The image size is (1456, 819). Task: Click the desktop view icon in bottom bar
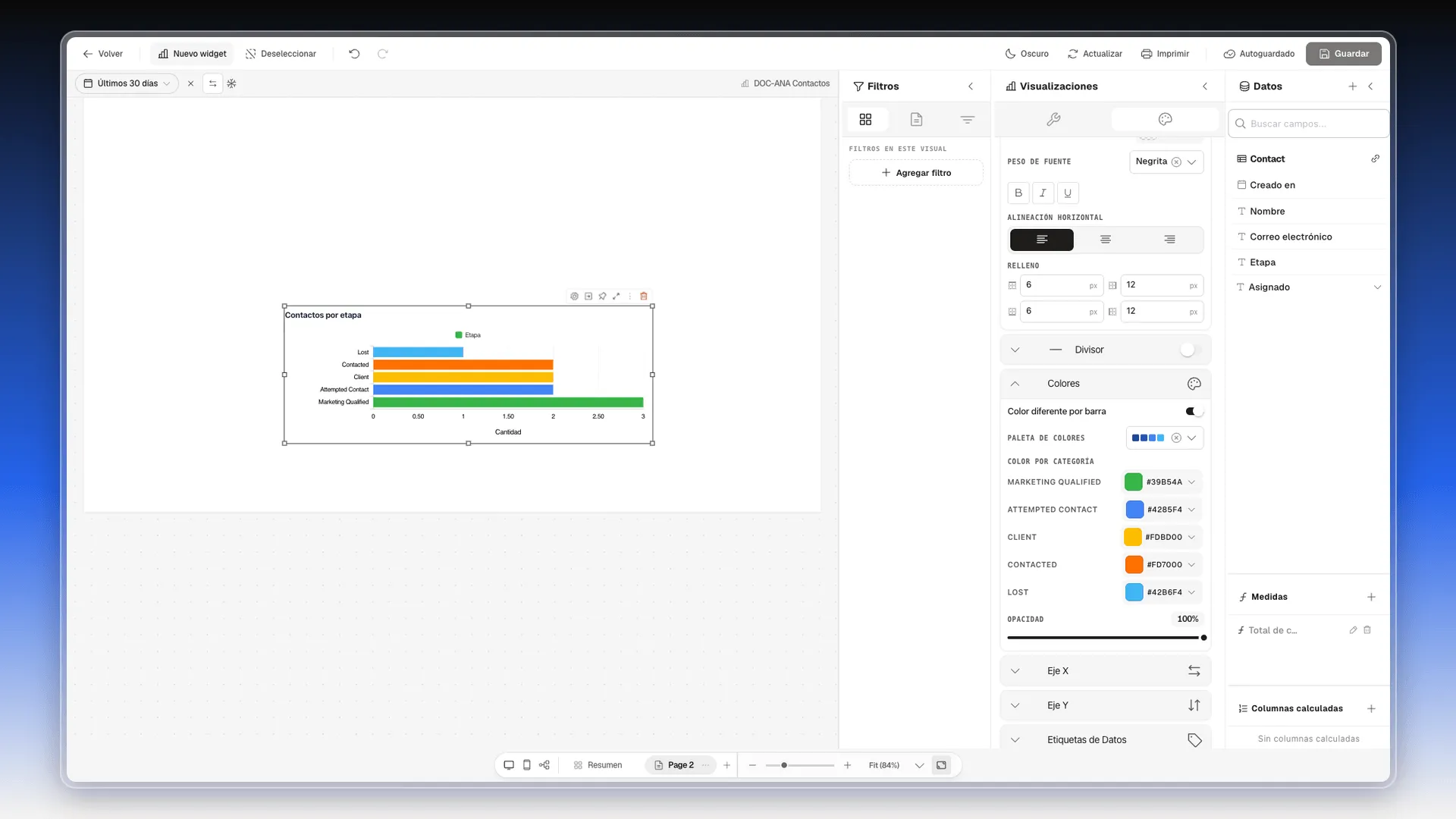coord(509,765)
